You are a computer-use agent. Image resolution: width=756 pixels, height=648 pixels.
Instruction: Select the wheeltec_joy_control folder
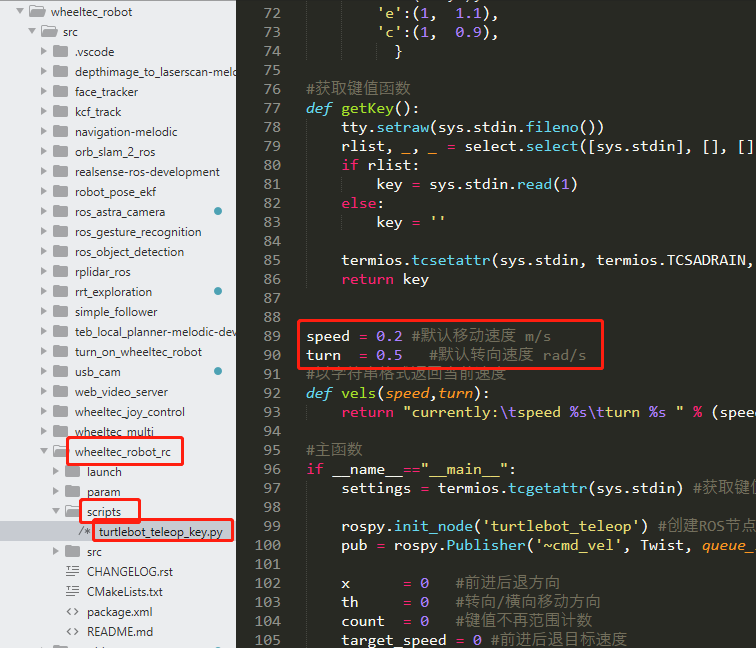[x=129, y=412]
